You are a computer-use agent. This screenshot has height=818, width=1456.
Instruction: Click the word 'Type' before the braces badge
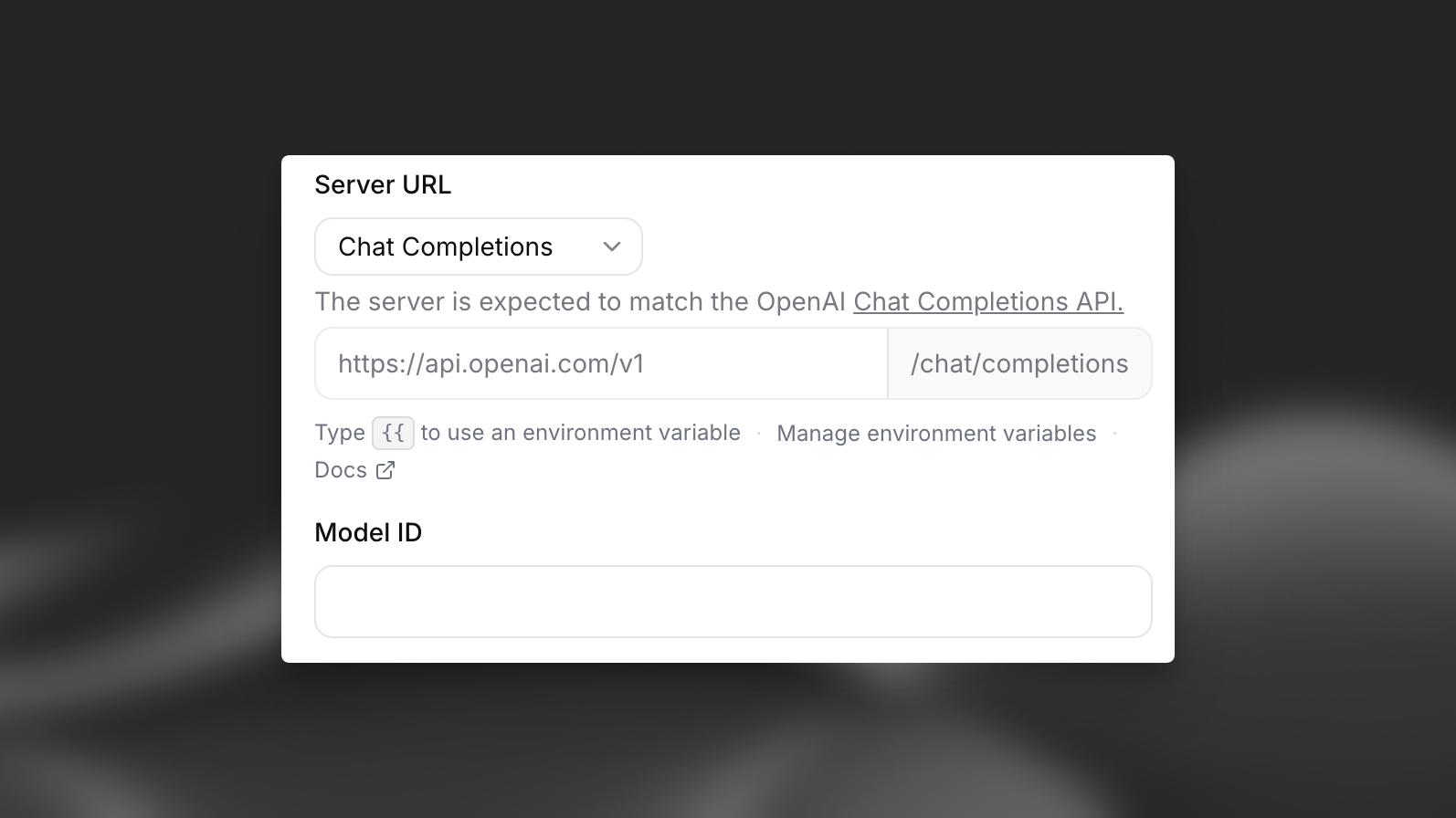340,433
